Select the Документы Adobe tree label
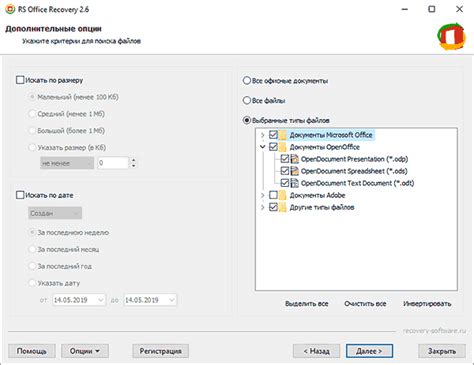This screenshot has height=365, width=474. coord(317,195)
